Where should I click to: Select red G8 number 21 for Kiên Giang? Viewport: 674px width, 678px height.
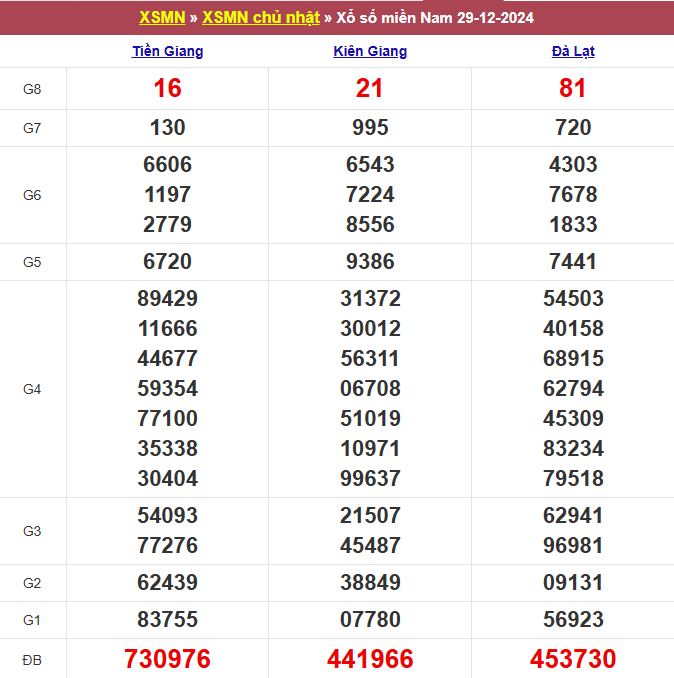370,89
